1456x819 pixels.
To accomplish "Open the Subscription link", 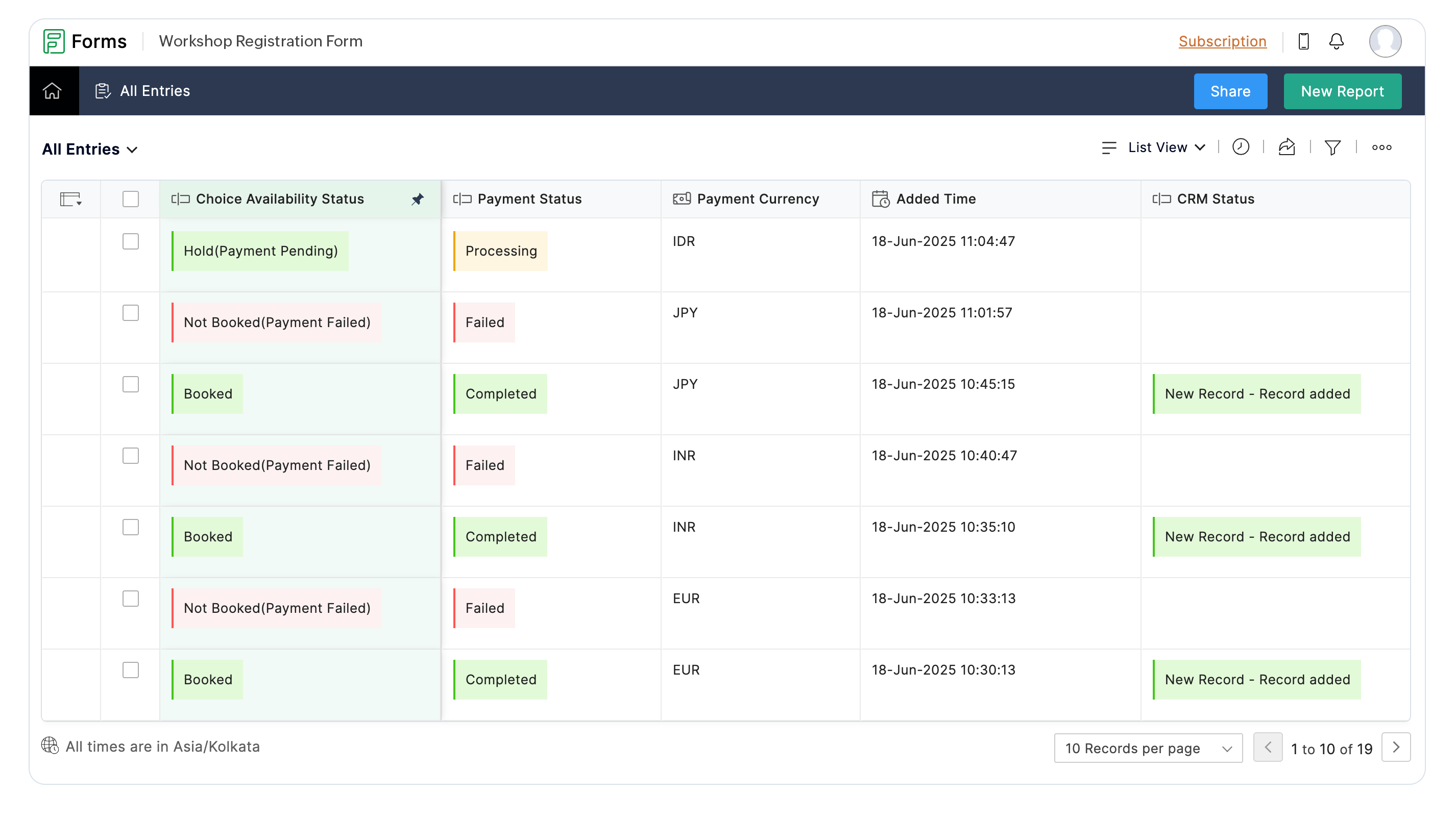I will click(x=1222, y=41).
